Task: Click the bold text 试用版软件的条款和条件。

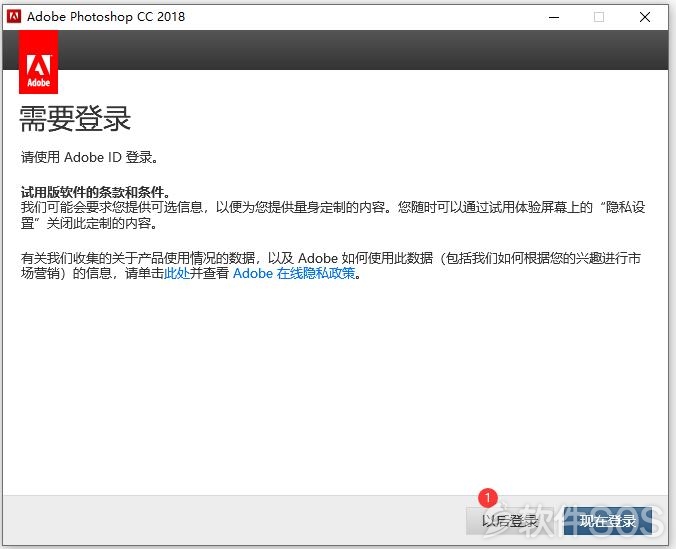Action: [x=96, y=192]
